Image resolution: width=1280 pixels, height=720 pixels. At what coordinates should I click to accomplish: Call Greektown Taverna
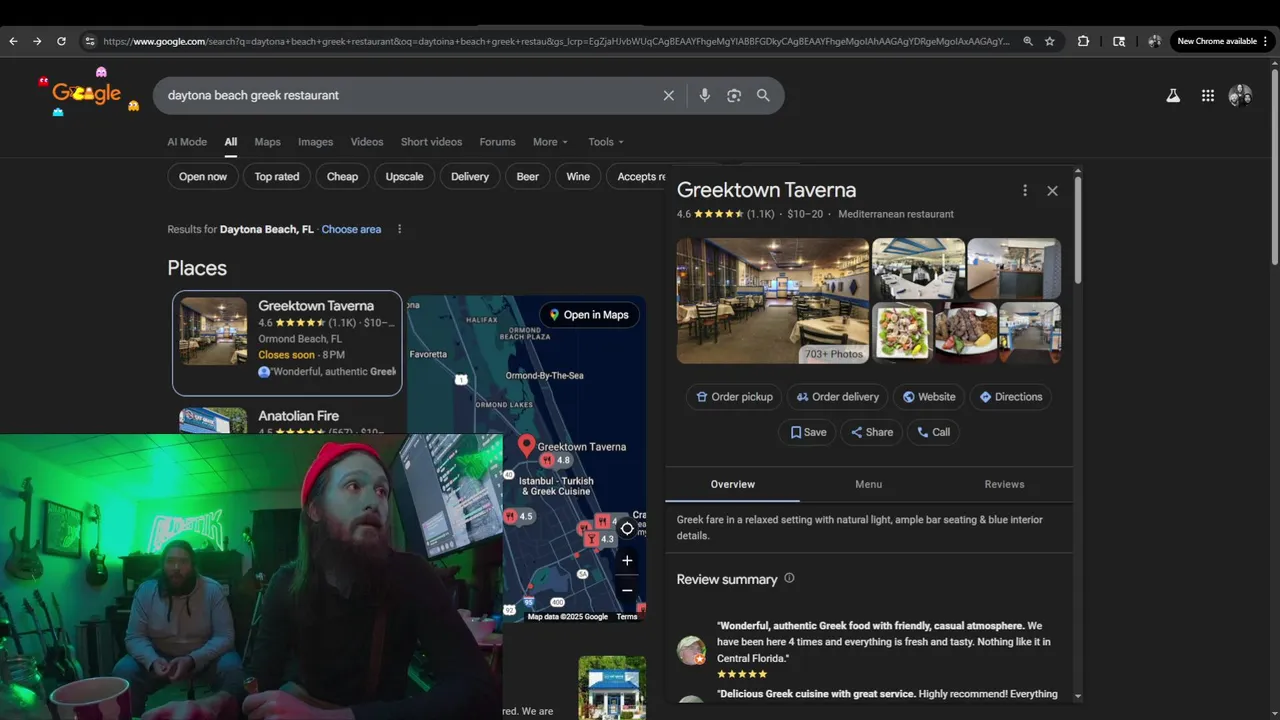pyautogui.click(x=934, y=432)
